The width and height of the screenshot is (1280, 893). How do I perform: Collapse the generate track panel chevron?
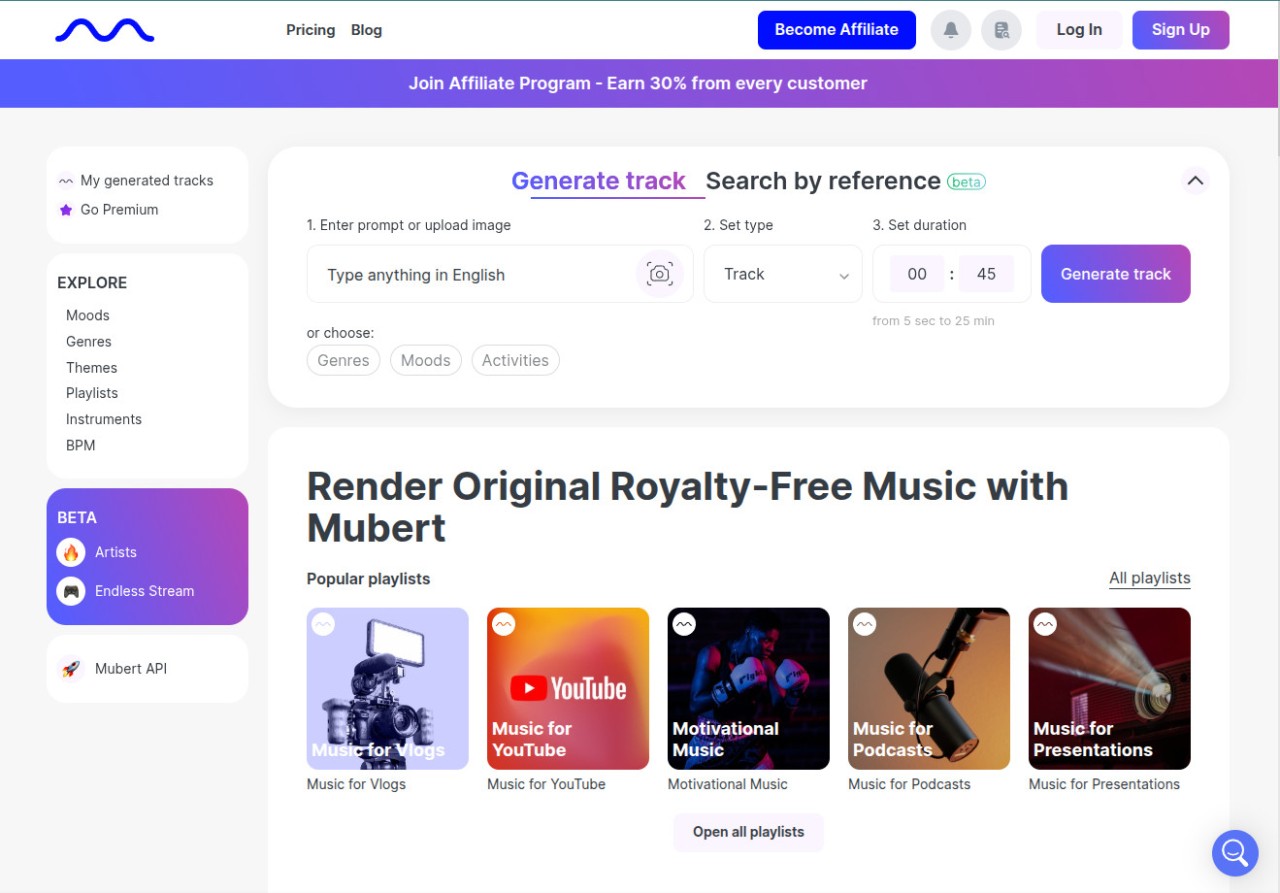click(1194, 181)
